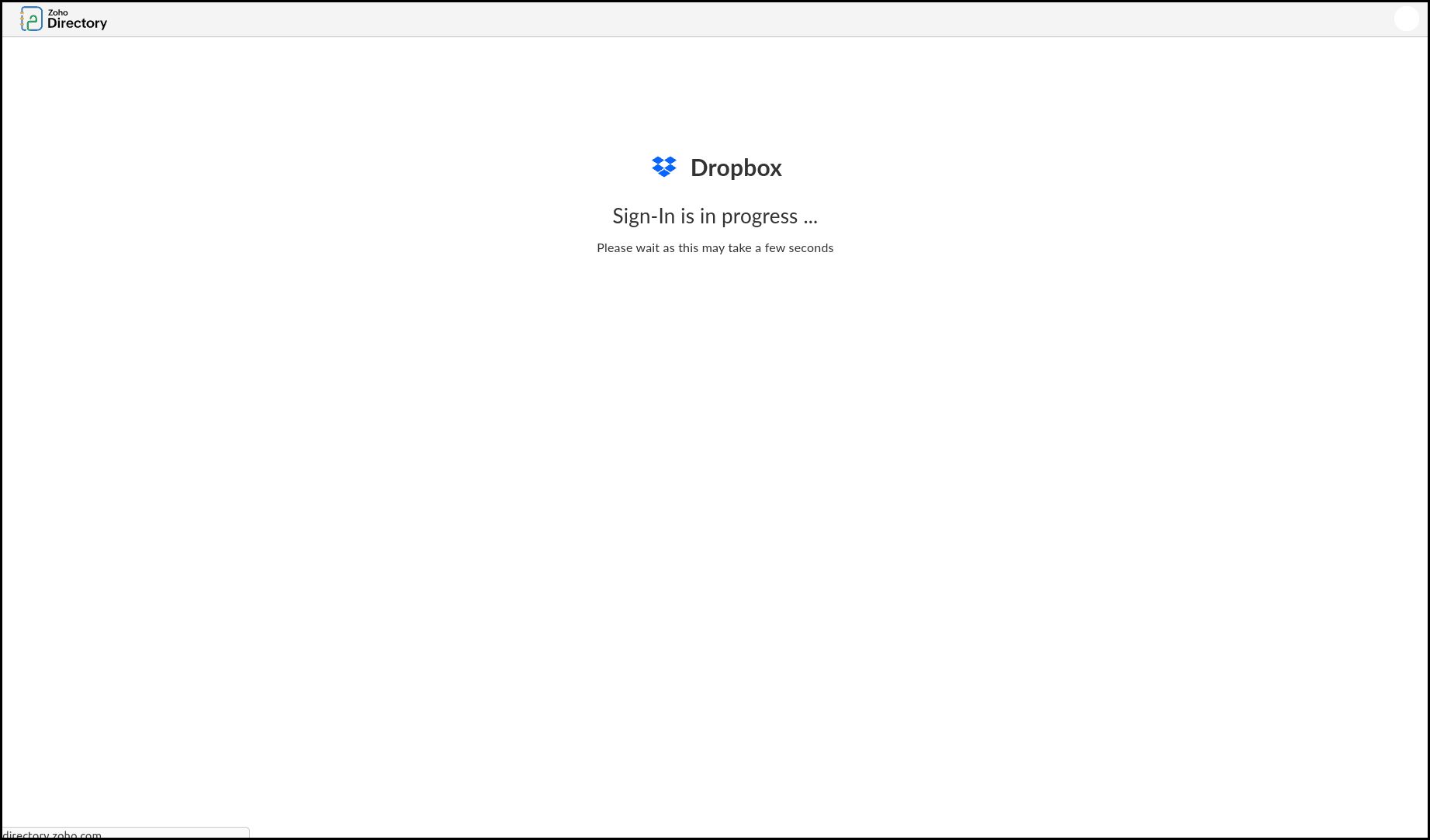
Task: Open the profile avatar circle
Action: [1406, 19]
